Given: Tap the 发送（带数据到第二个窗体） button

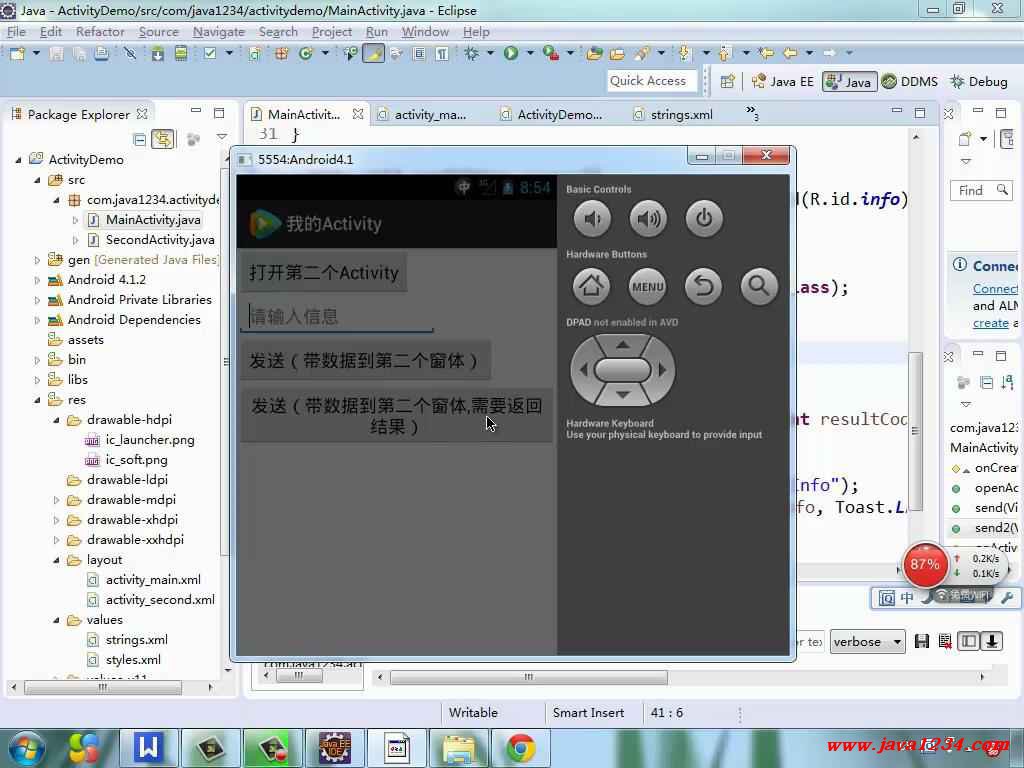Looking at the screenshot, I should point(365,360).
